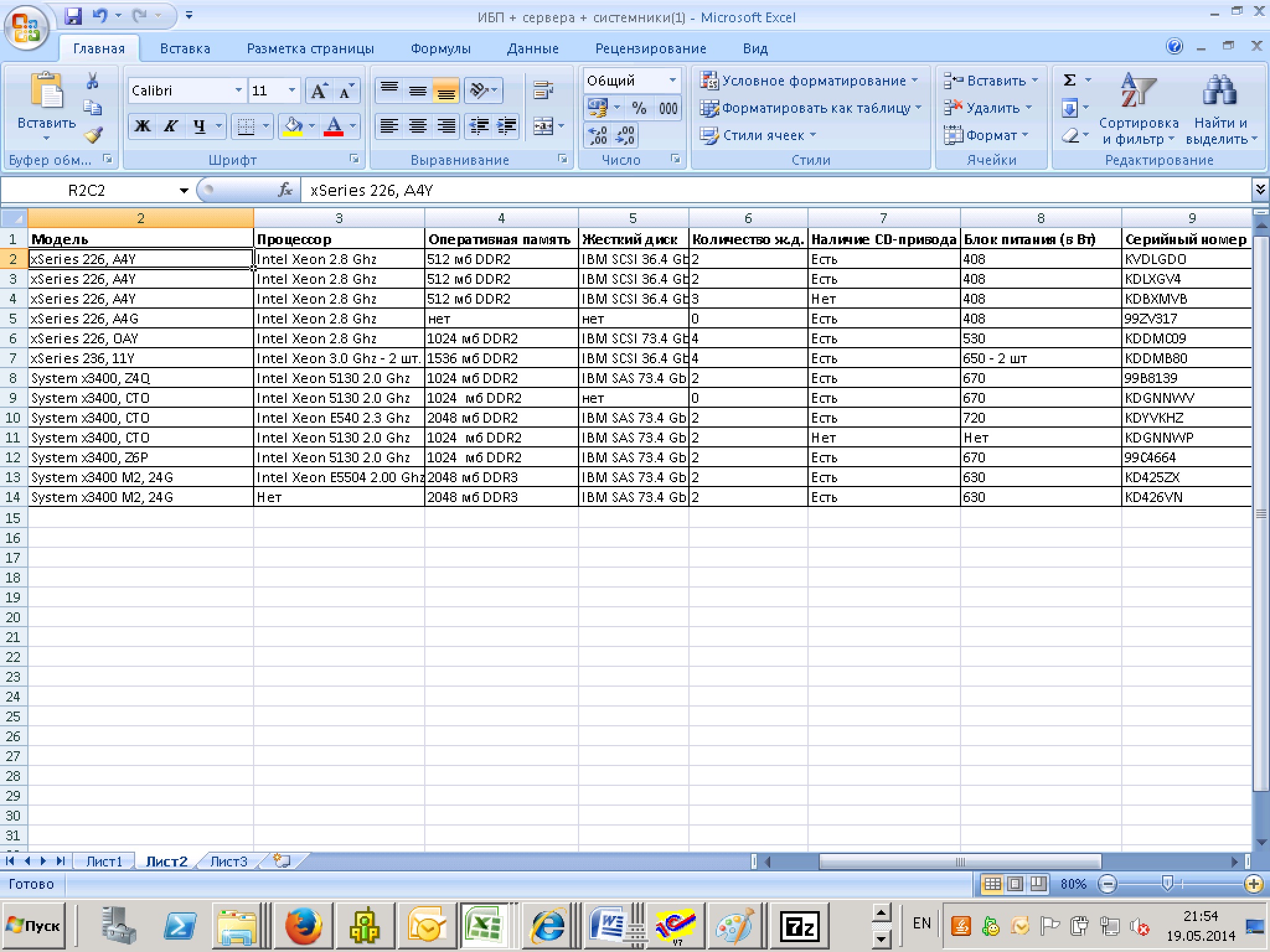
Task: Center text horizontally
Action: click(x=418, y=126)
